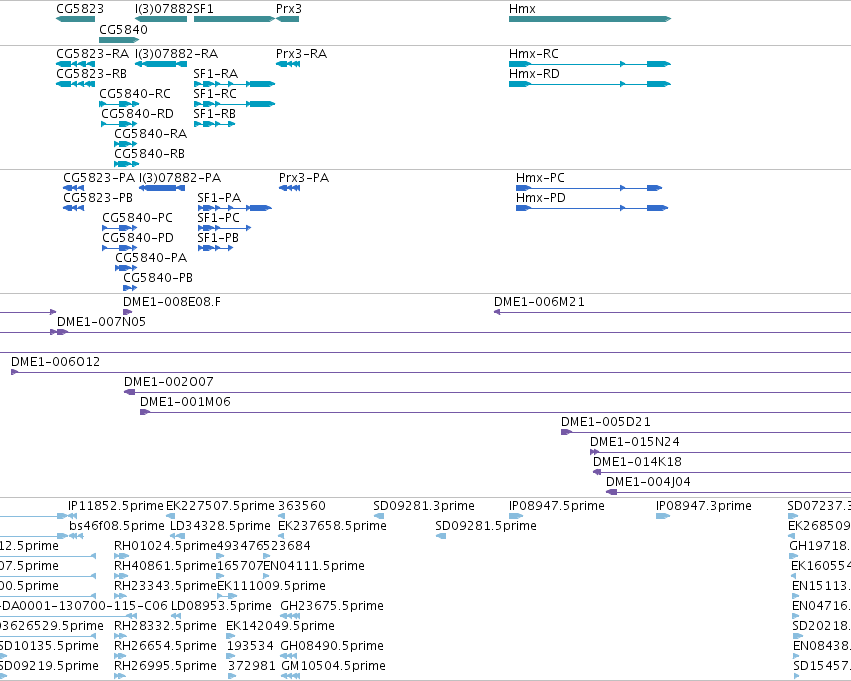Click the GH08490.5prime EST label

point(332,646)
